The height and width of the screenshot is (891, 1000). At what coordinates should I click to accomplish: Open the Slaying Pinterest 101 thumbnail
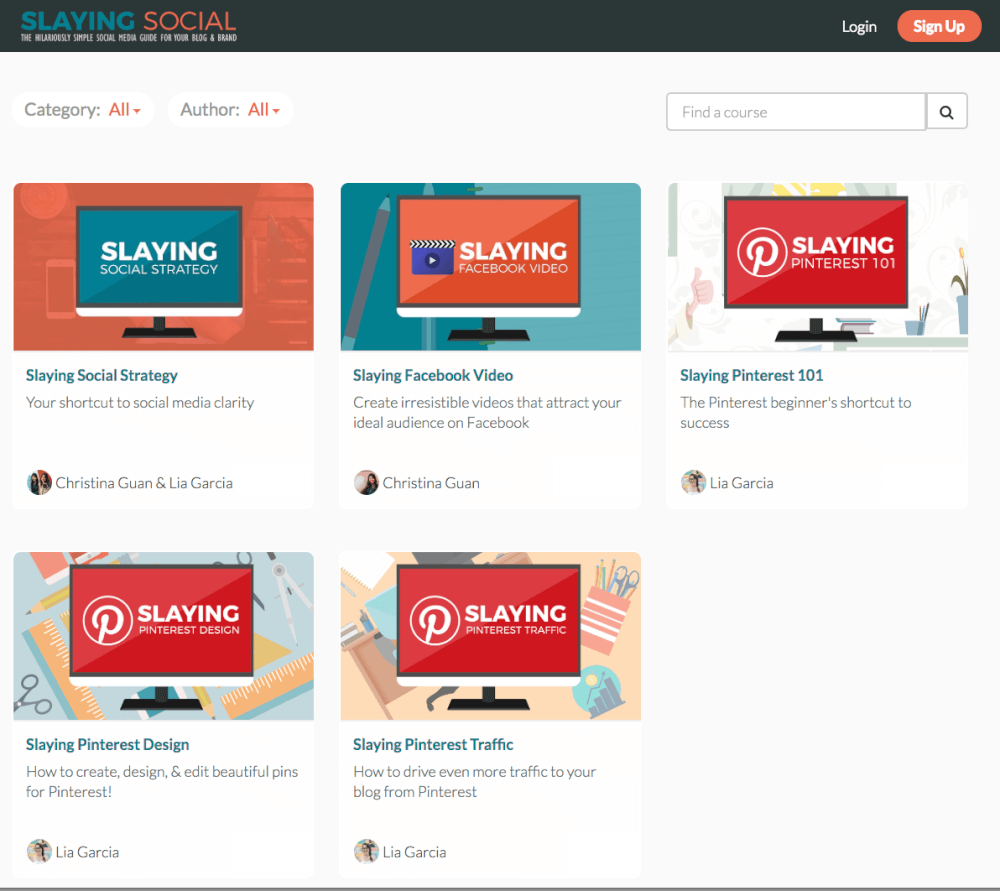pos(818,267)
